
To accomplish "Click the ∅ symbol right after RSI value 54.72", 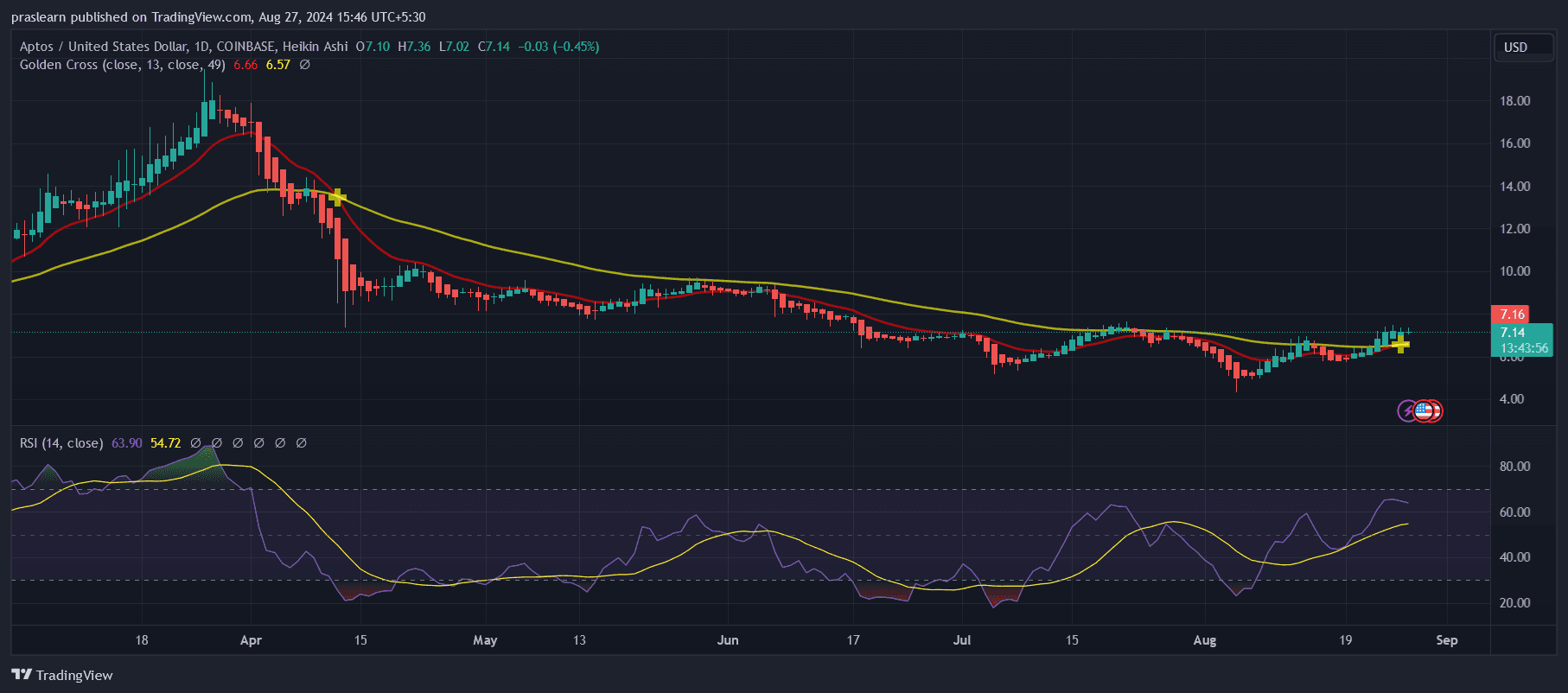I will point(195,443).
